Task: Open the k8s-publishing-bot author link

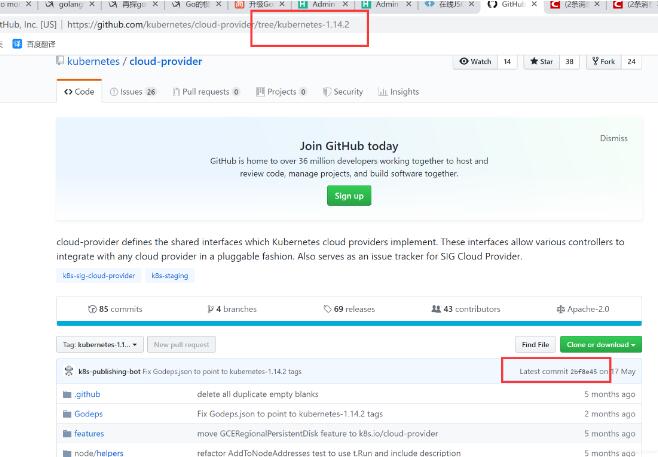Action: click(x=109, y=371)
